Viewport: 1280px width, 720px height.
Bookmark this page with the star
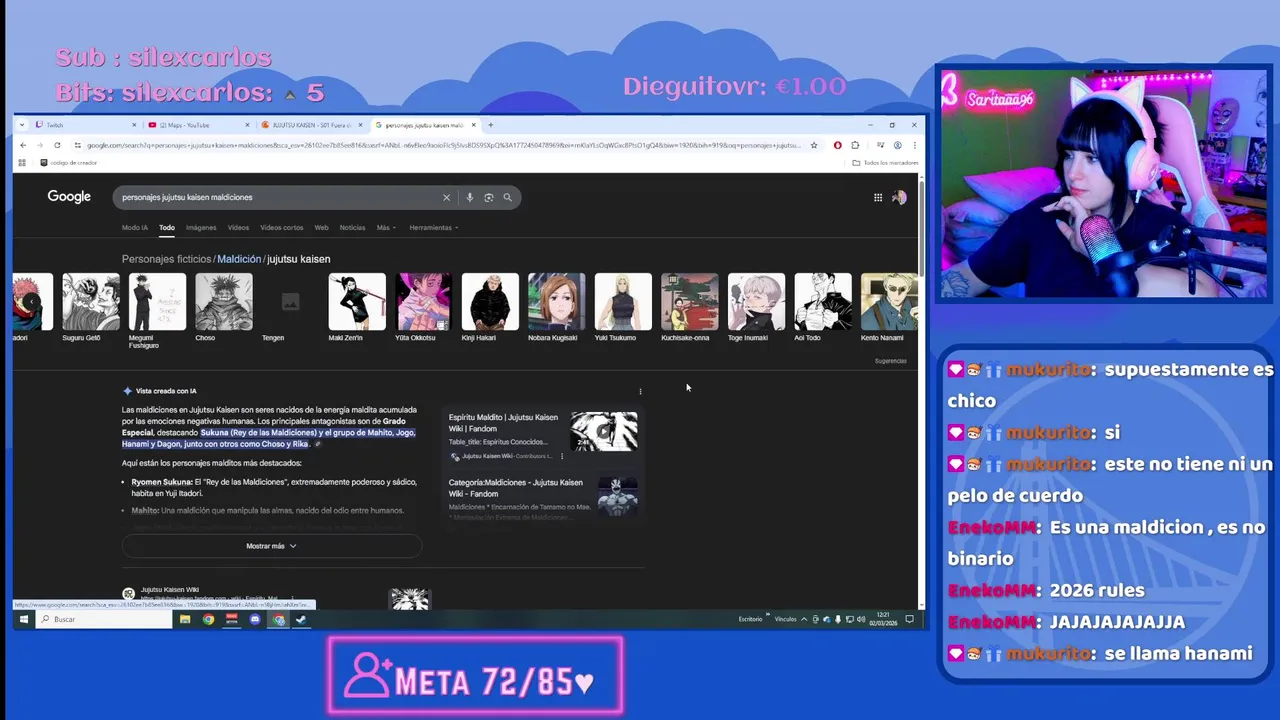(x=814, y=145)
